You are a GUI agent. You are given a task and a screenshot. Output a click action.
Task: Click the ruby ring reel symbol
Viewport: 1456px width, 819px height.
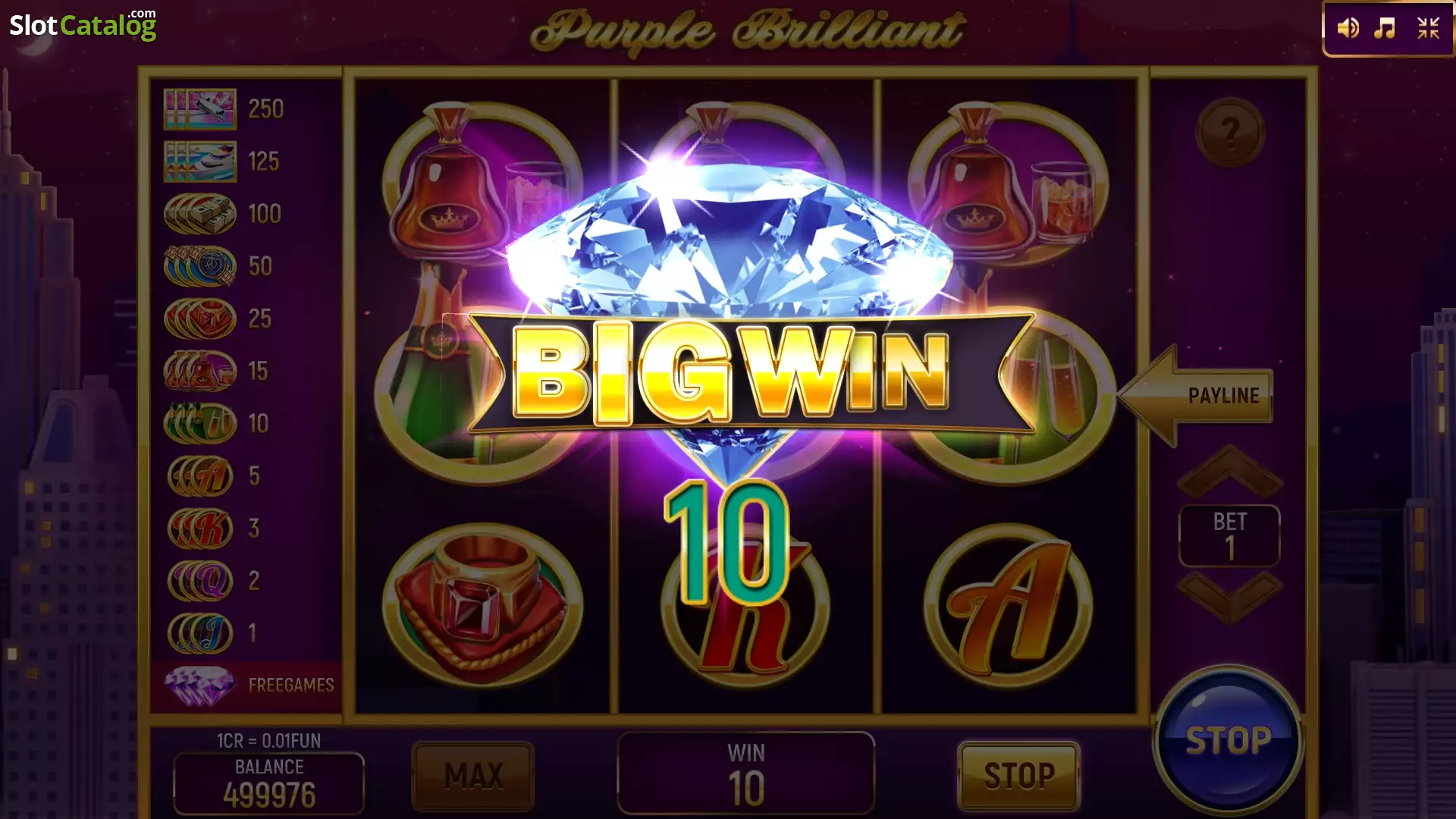pyautogui.click(x=483, y=606)
